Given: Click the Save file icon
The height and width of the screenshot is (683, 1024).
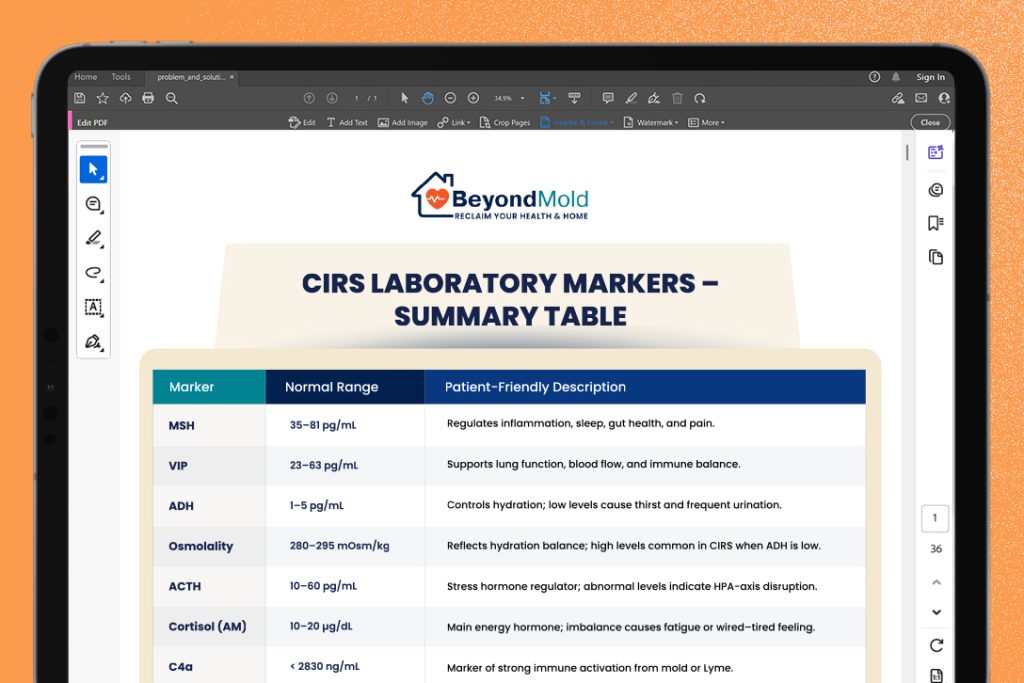Looking at the screenshot, I should 80,98.
